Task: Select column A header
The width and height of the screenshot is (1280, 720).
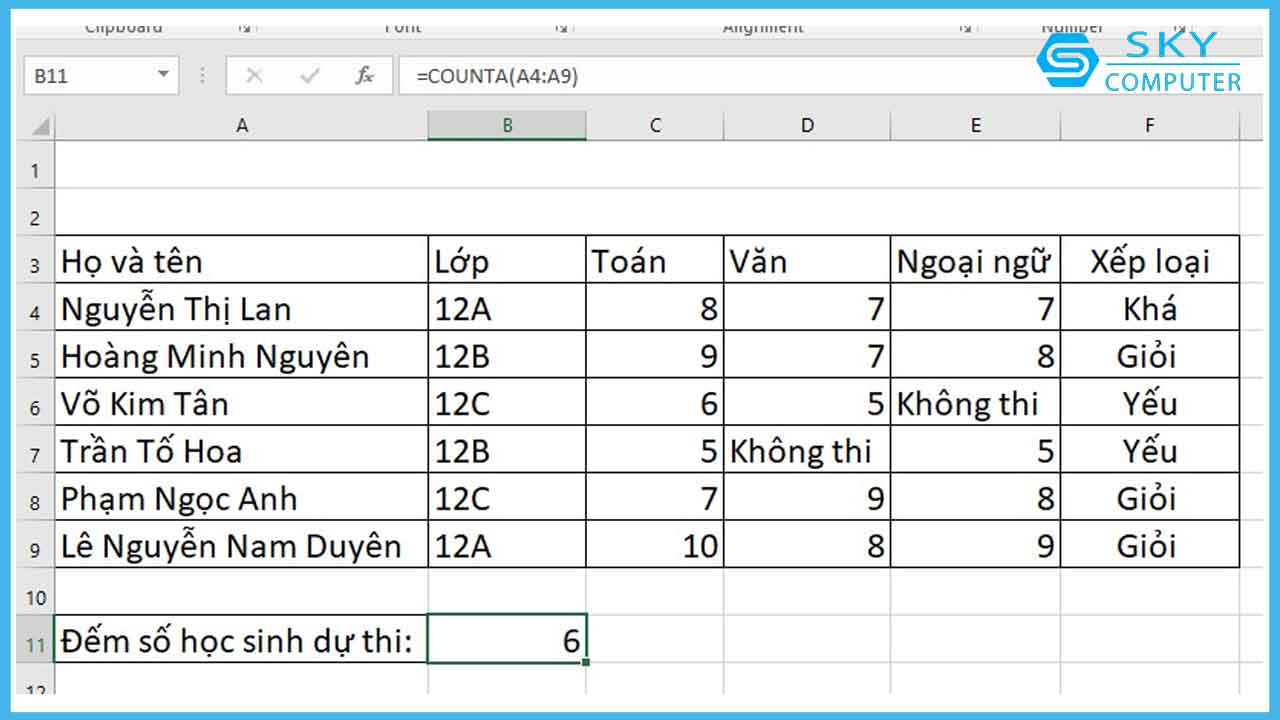Action: tap(241, 126)
